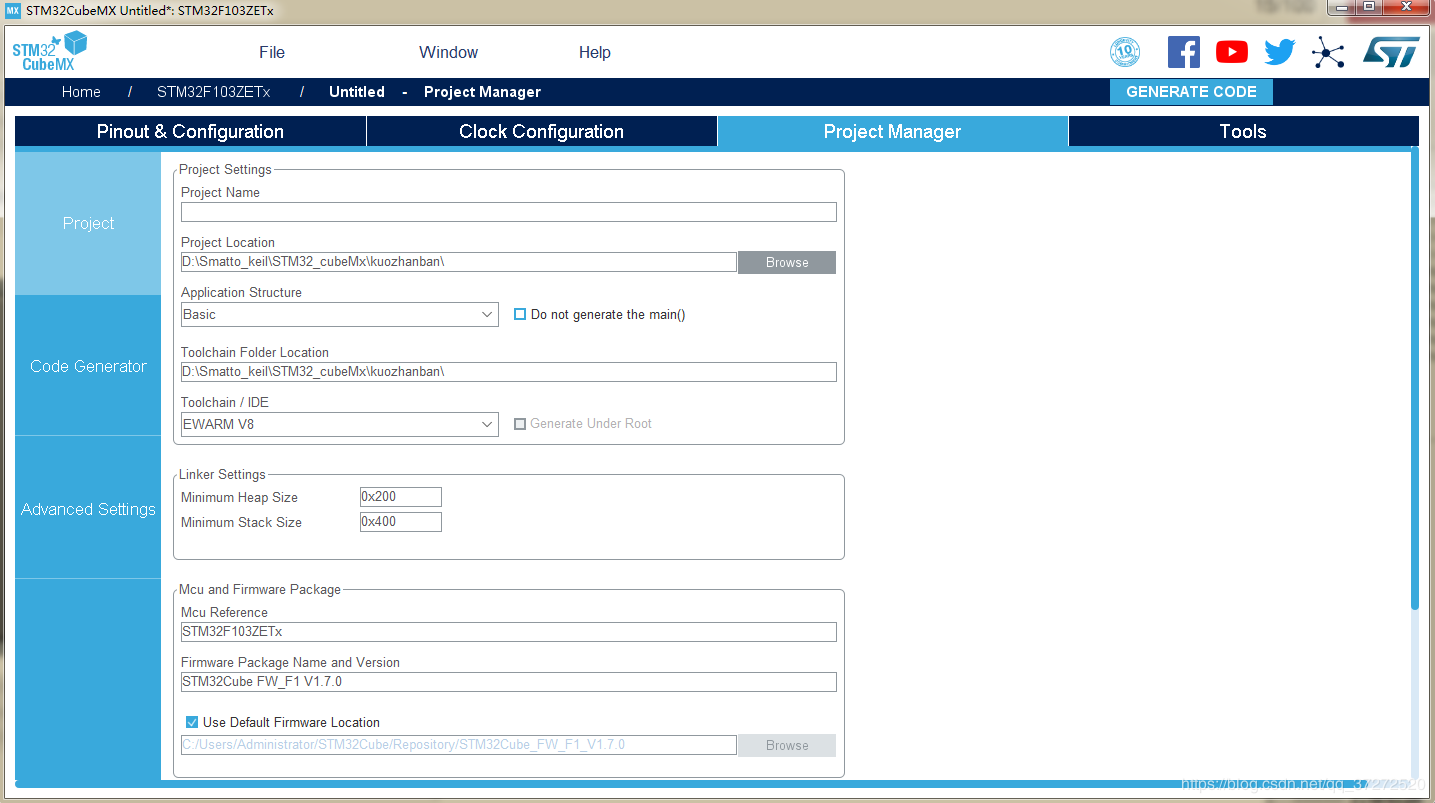Click the default firmware repository path field
This screenshot has height=803, width=1435.
coord(459,745)
